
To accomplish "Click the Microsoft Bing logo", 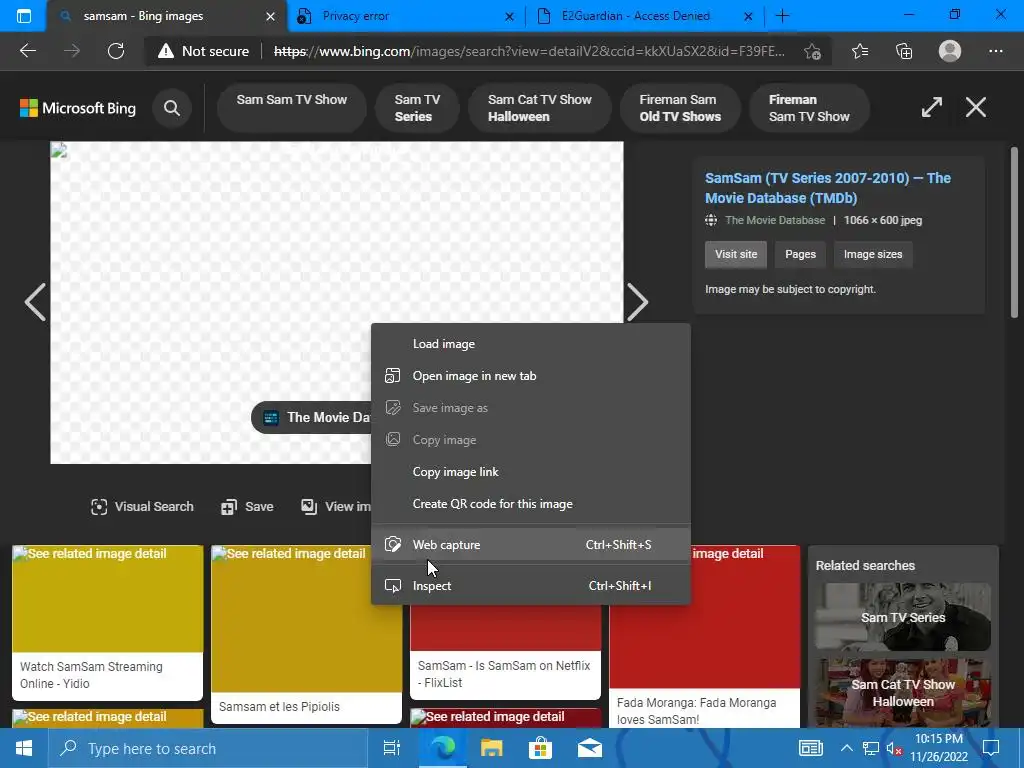I will [x=78, y=108].
